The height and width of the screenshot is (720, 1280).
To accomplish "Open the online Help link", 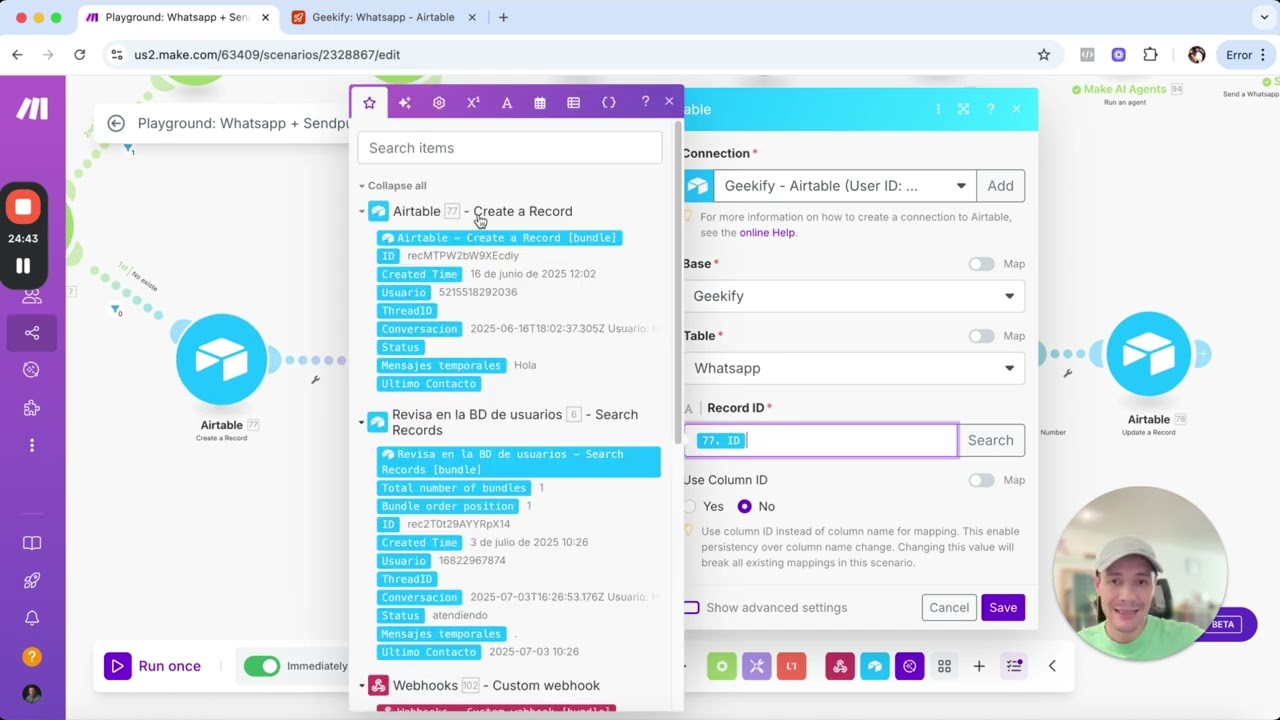I will pyautogui.click(x=767, y=233).
